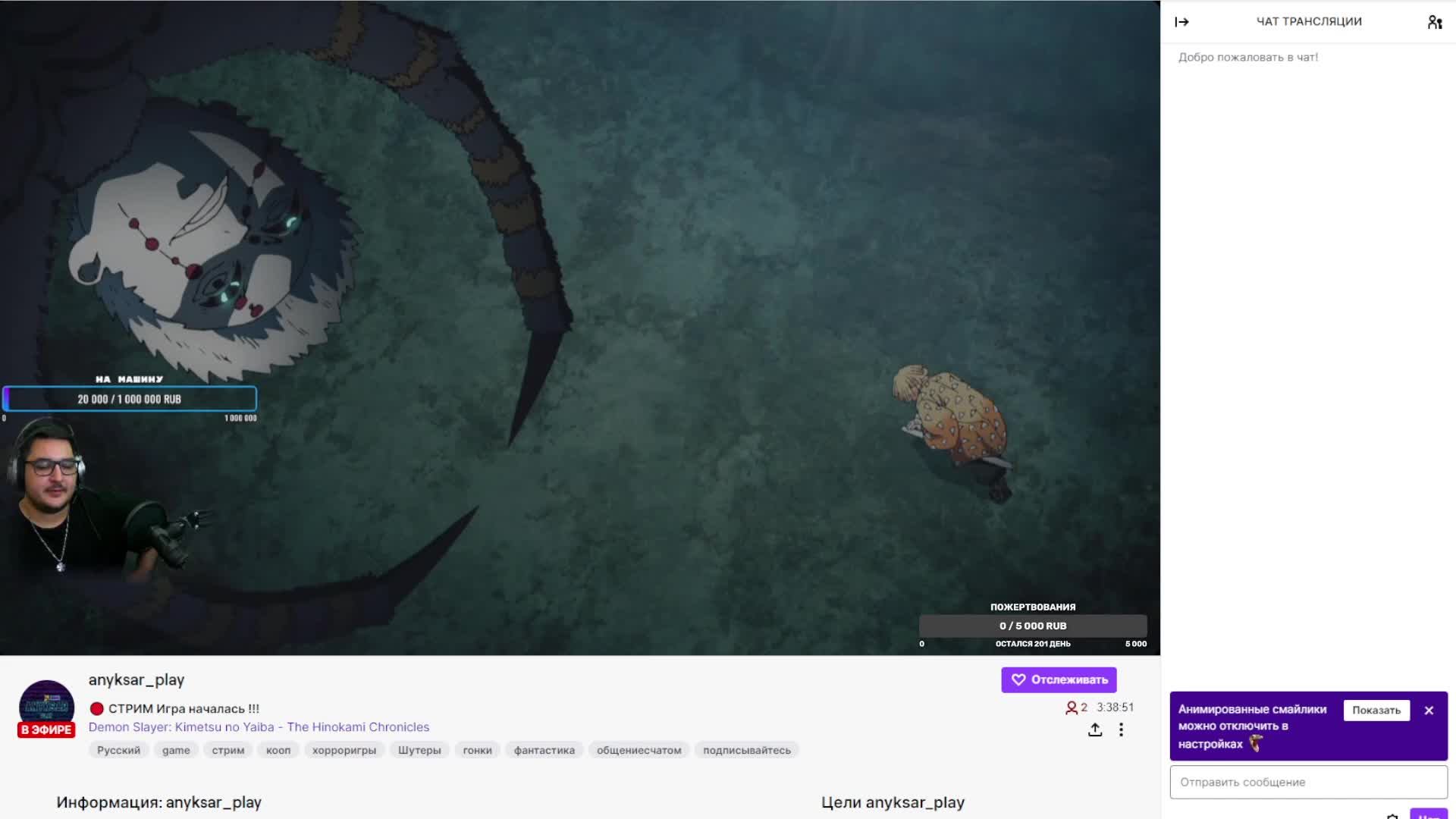Click the ПОЖЕРТВОВАНИЯ goal progress bar
Image resolution: width=1456 pixels, height=819 pixels.
(1033, 626)
